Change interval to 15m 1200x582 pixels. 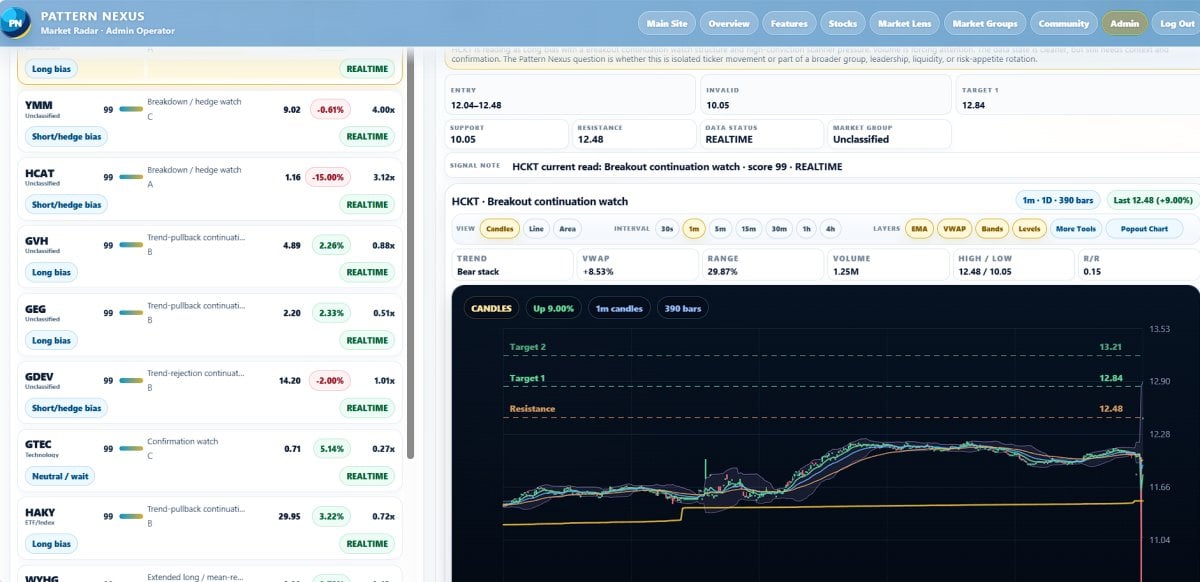pos(749,229)
